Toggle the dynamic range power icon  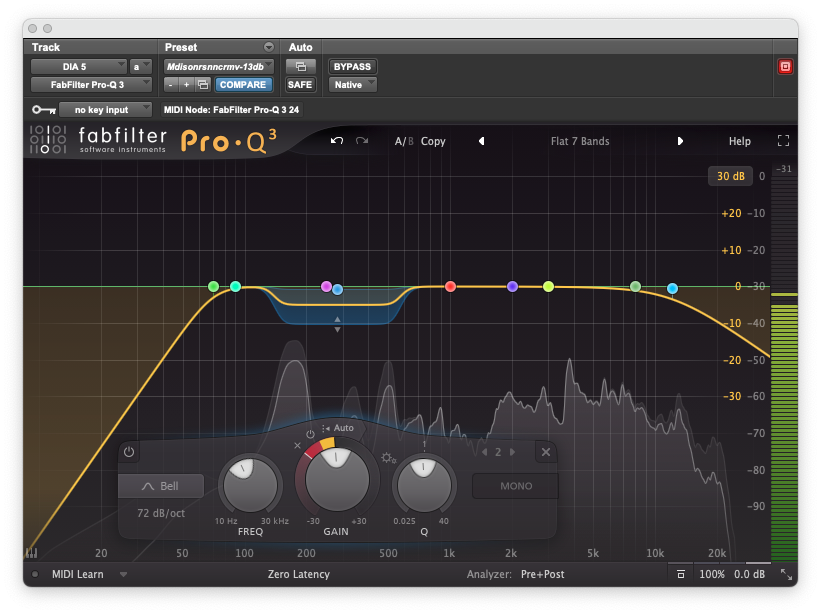click(x=310, y=434)
